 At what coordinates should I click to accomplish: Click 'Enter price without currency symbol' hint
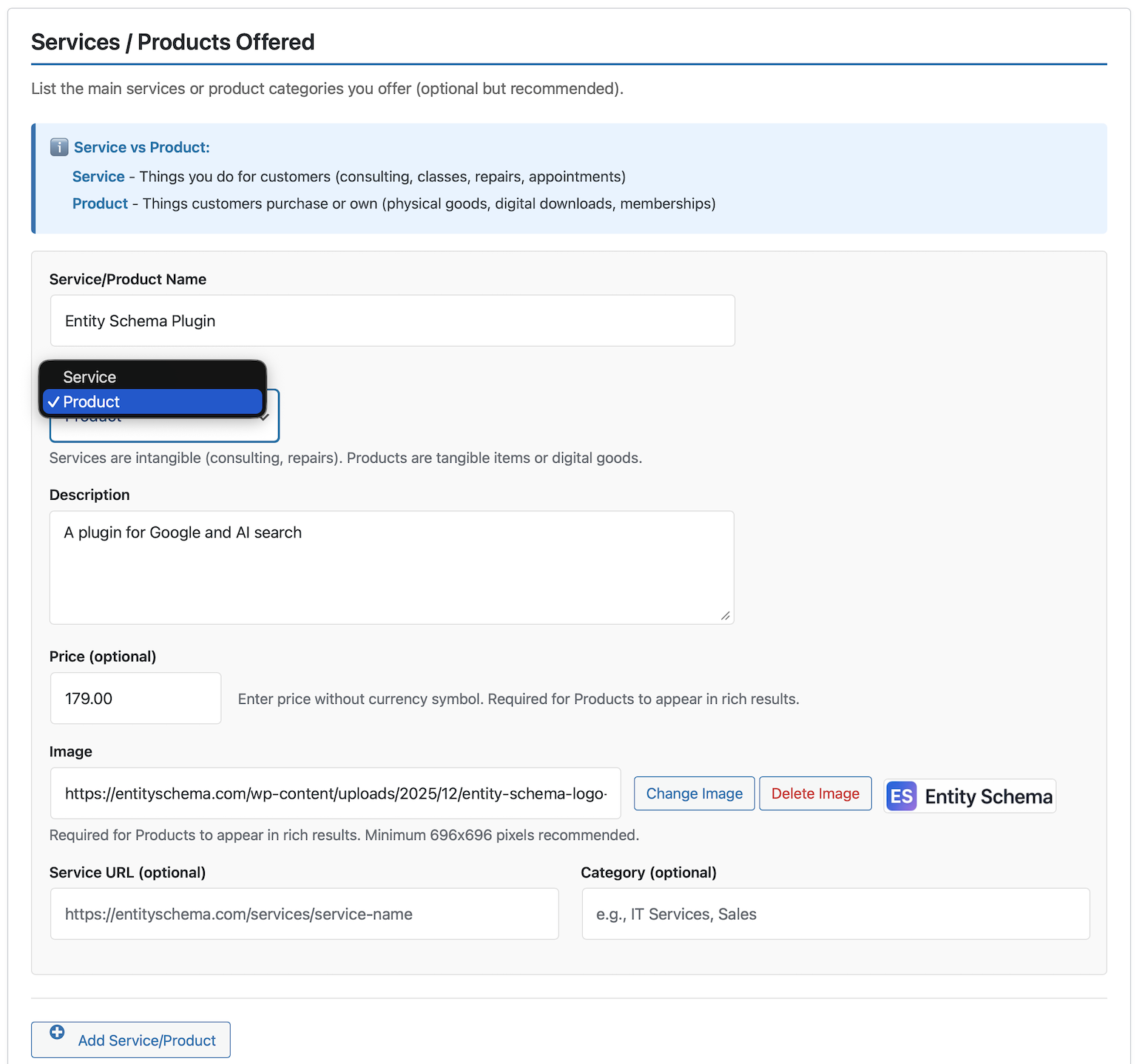pyautogui.click(x=518, y=699)
